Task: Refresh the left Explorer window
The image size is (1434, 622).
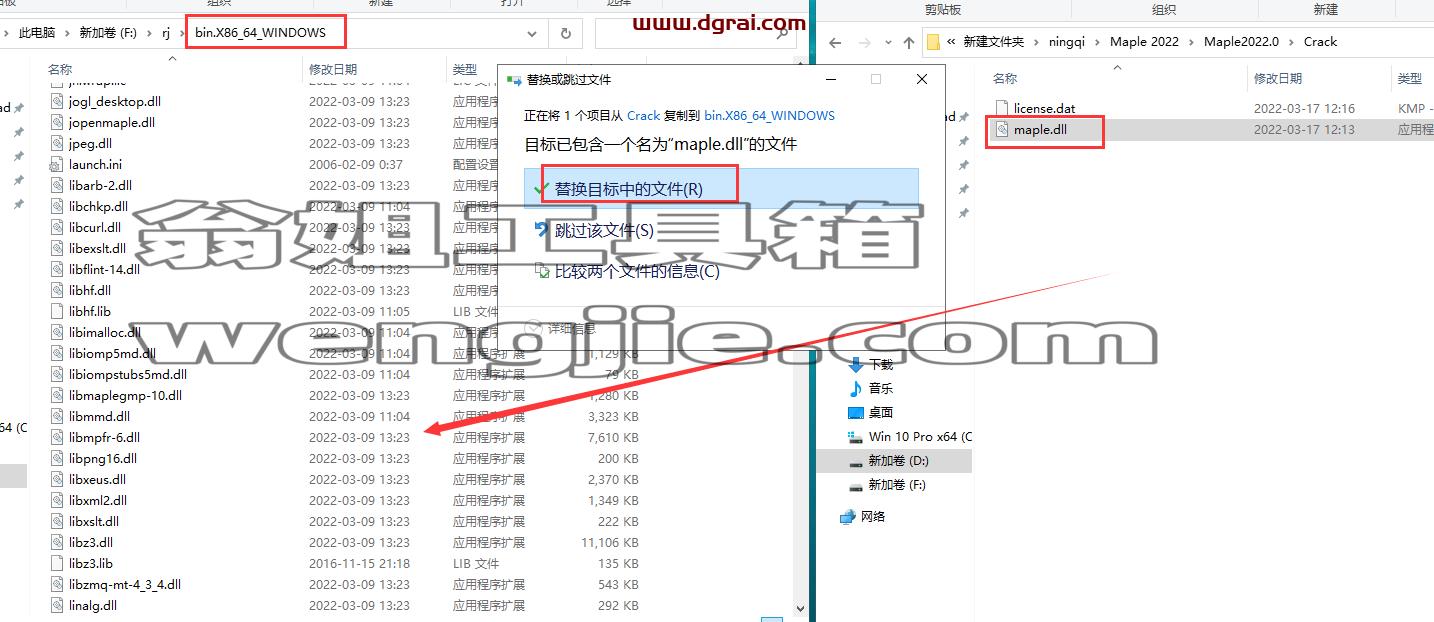Action: point(565,33)
